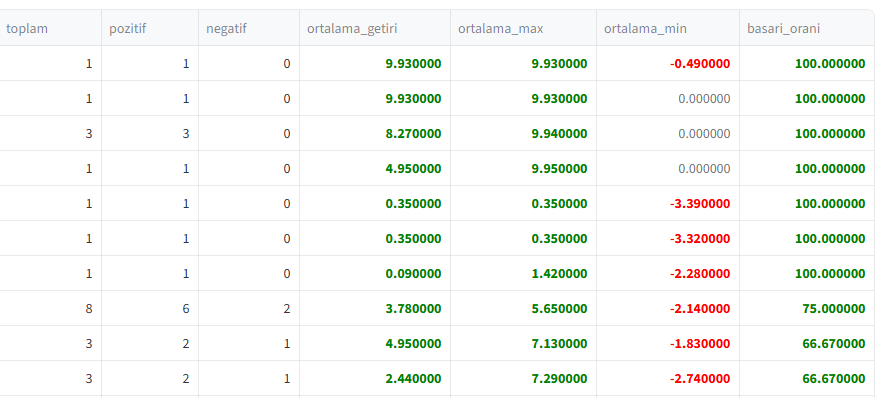Click the 3.780000 ortalama_getiri cell
This screenshot has height=398, width=887.
tap(375, 309)
